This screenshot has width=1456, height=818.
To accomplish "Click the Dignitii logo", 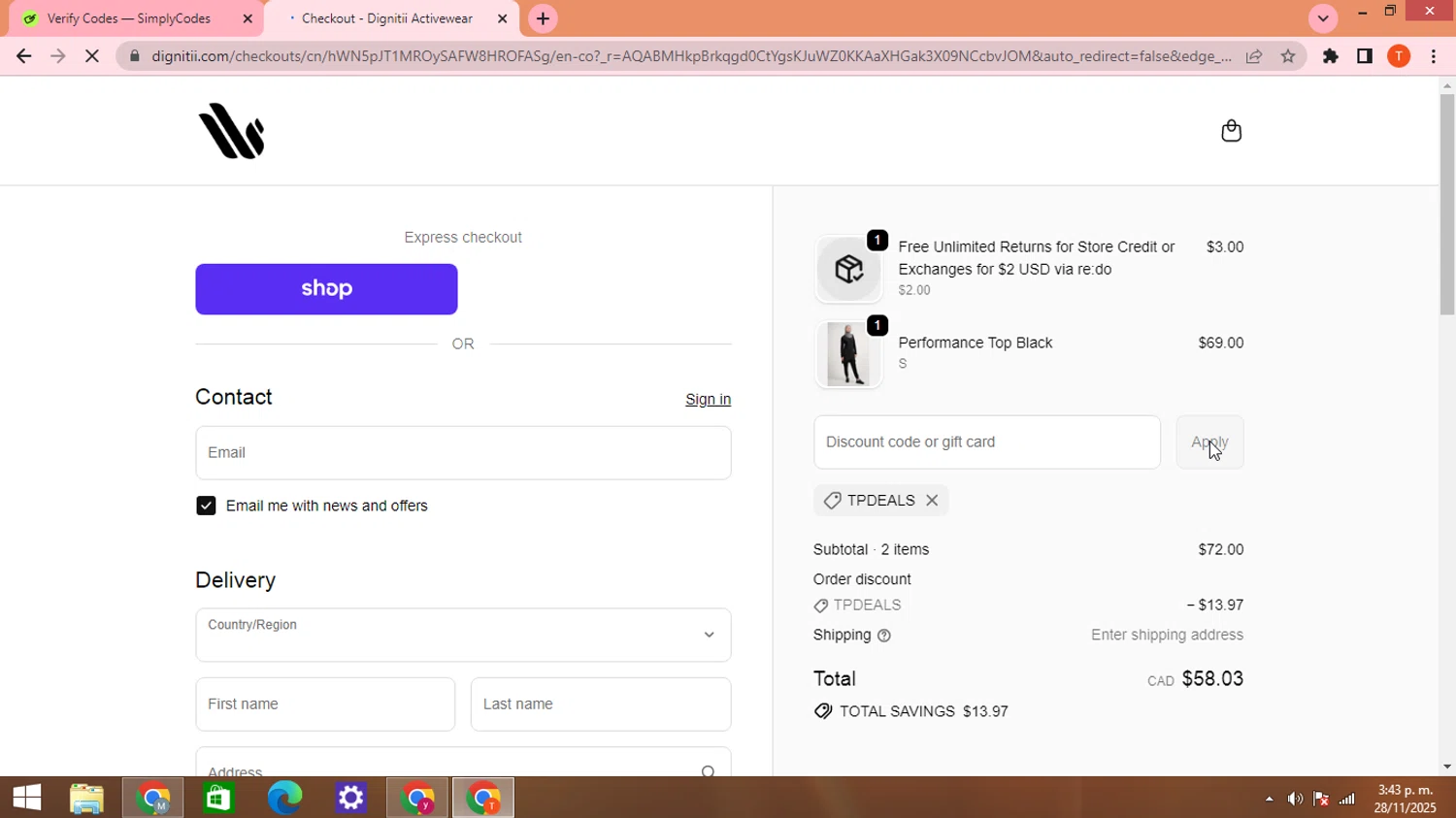I will (x=231, y=131).
